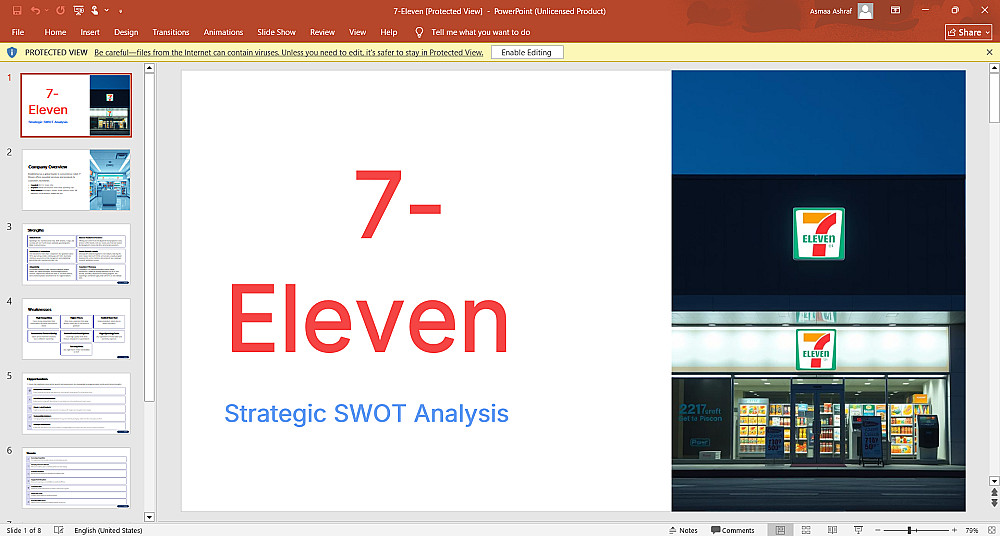
Task: Click zoom in plus button
Action: click(x=953, y=530)
